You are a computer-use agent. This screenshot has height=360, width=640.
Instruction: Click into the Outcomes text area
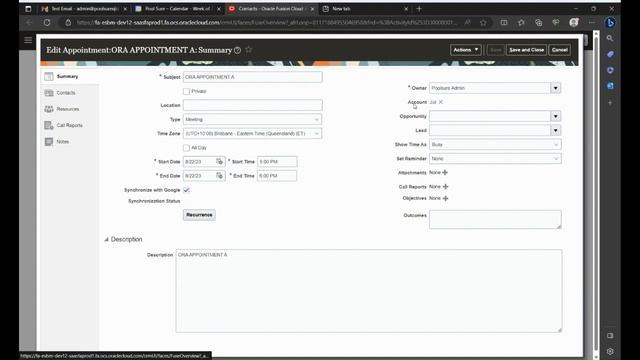click(x=495, y=220)
